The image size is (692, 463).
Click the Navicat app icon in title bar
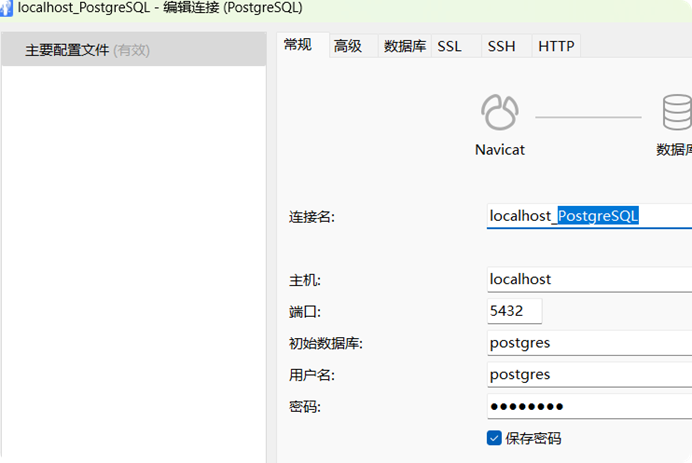coord(6,8)
